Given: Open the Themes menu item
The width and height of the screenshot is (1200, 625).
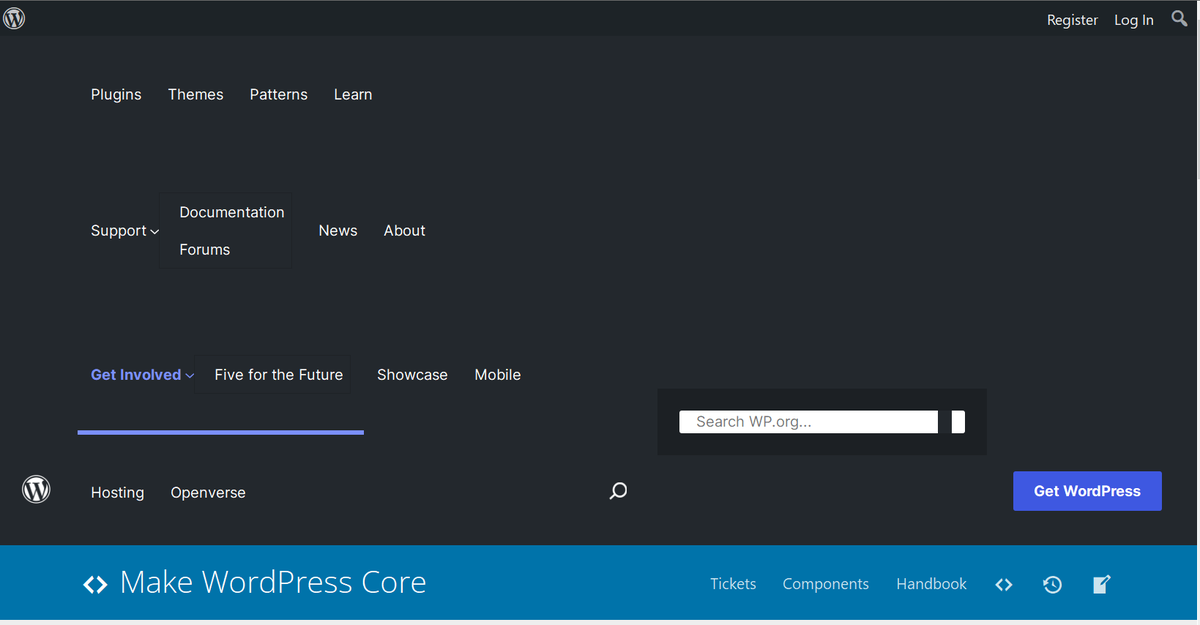Looking at the screenshot, I should pyautogui.click(x=196, y=94).
